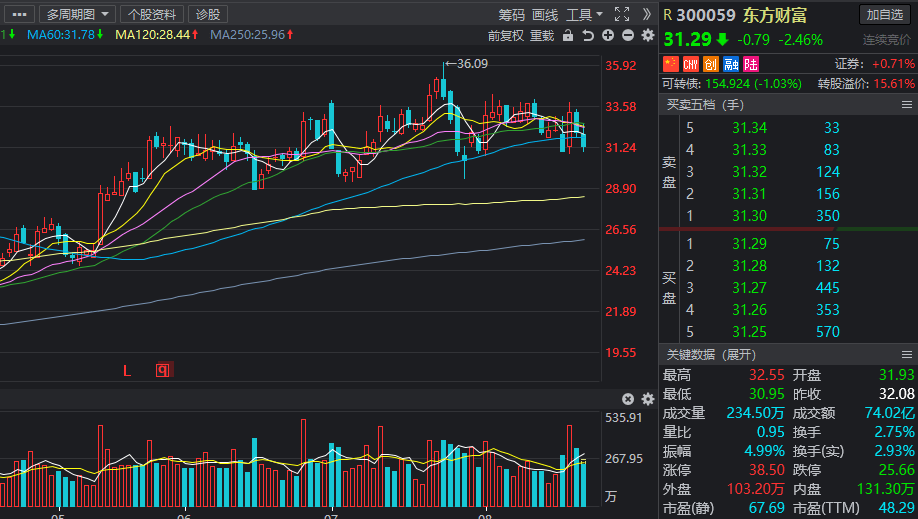The height and width of the screenshot is (519, 918).
Task: Click the double-chevron collapse panel icon
Action: coord(646,14)
